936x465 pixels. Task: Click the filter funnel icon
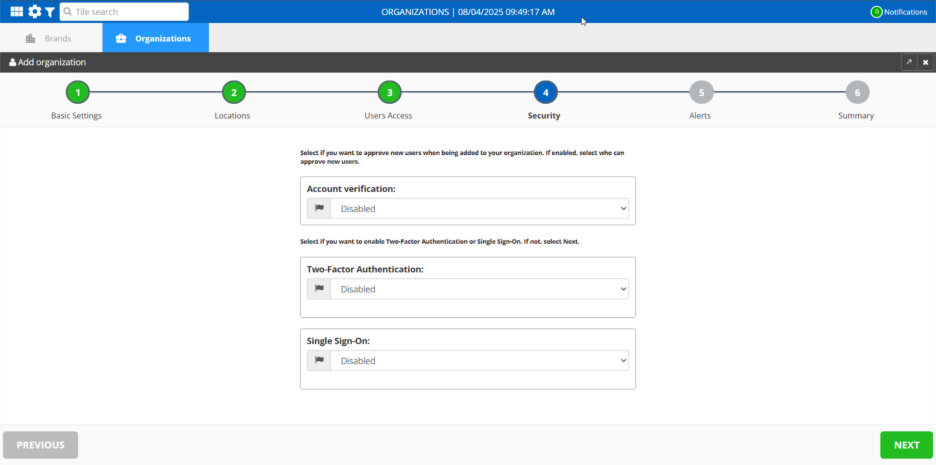(50, 12)
